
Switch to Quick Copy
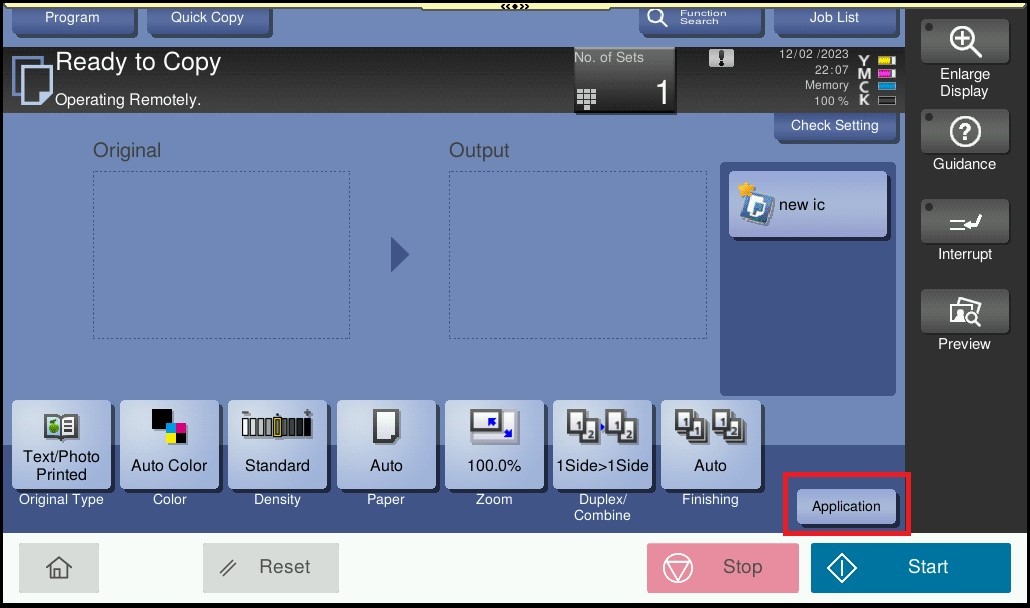click(x=207, y=17)
